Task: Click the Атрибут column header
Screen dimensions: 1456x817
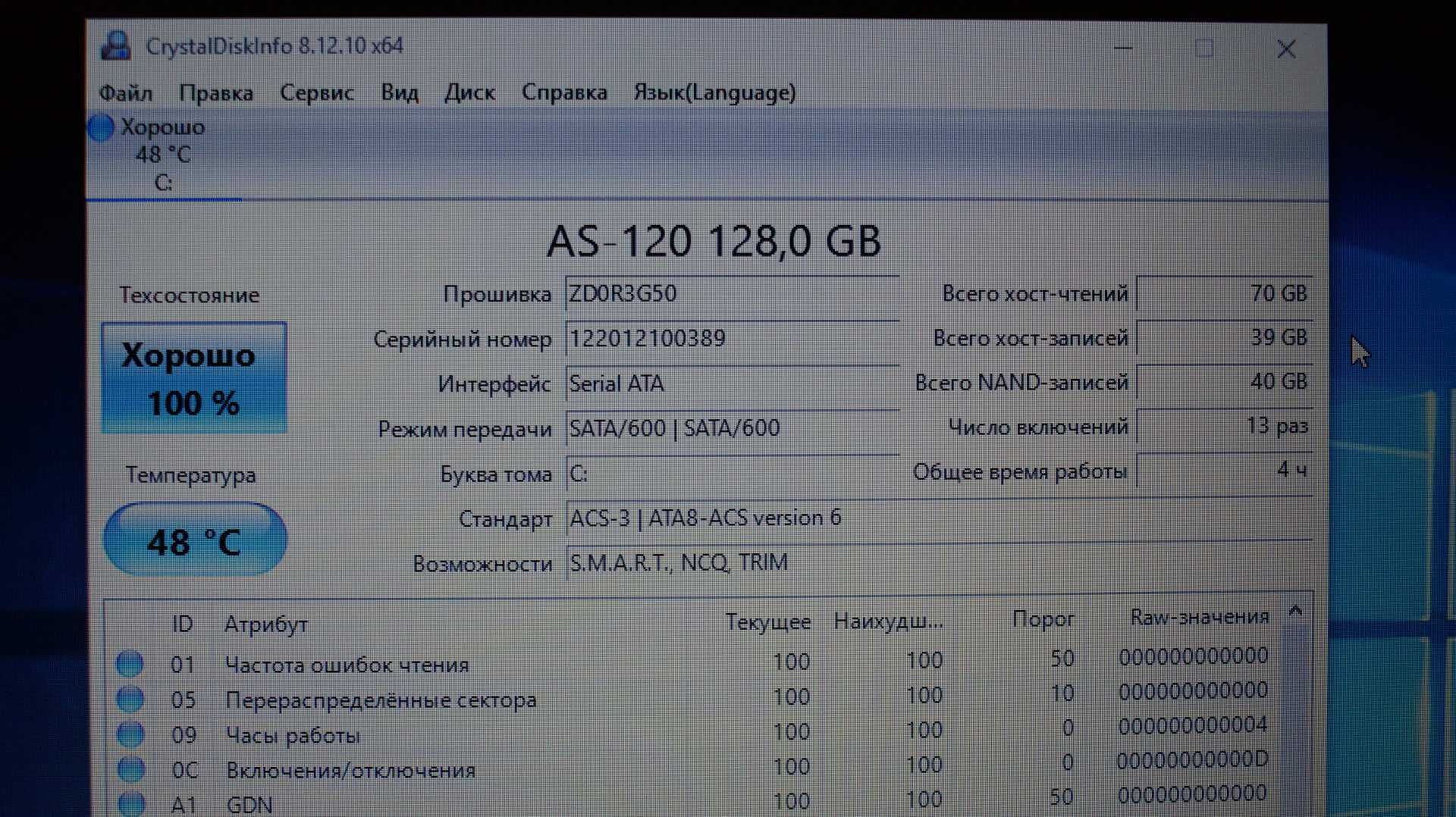Action: click(266, 624)
